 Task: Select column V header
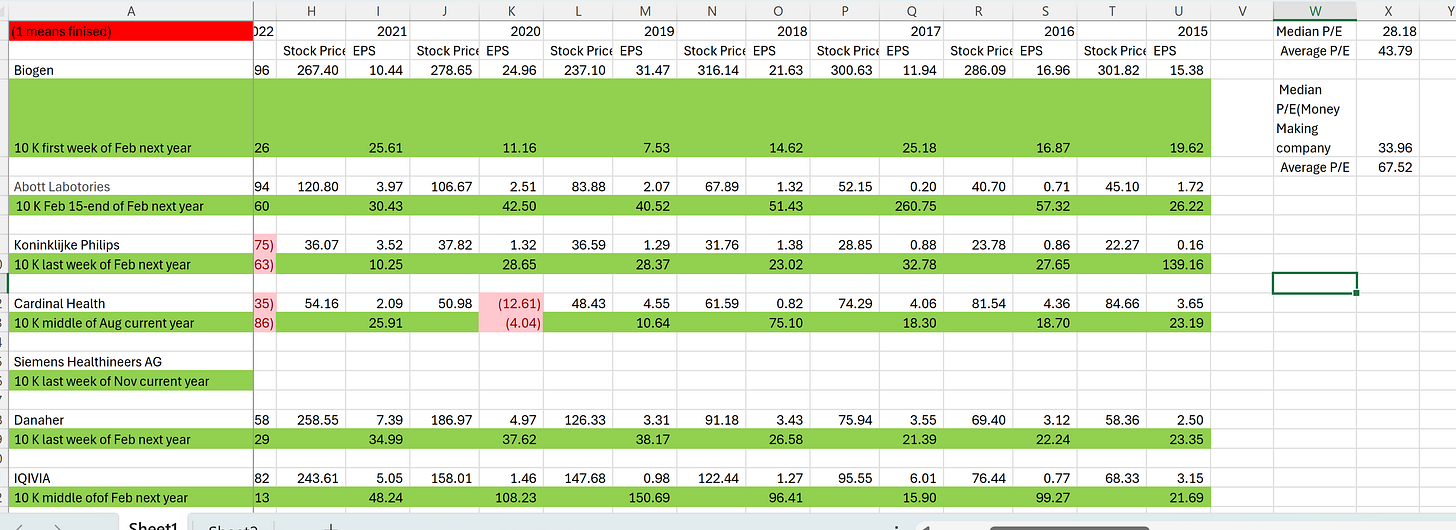1242,10
